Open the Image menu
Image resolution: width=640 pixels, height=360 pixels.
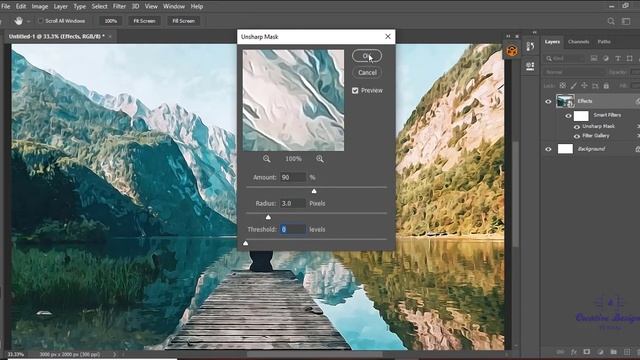click(40, 7)
